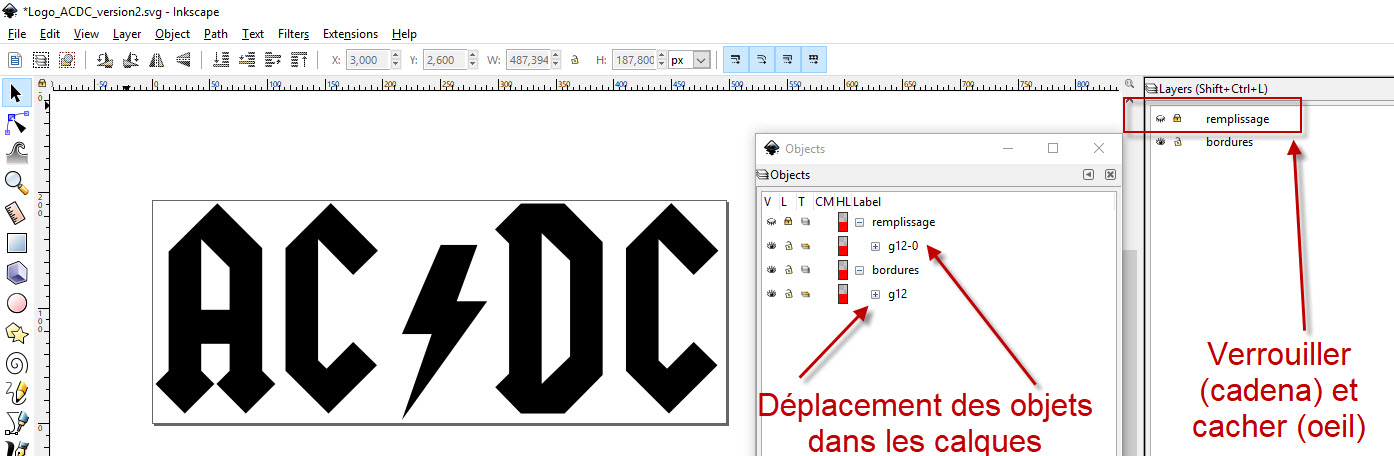Lower selection to bottom
This screenshot has height=456, width=1394.
[221, 60]
